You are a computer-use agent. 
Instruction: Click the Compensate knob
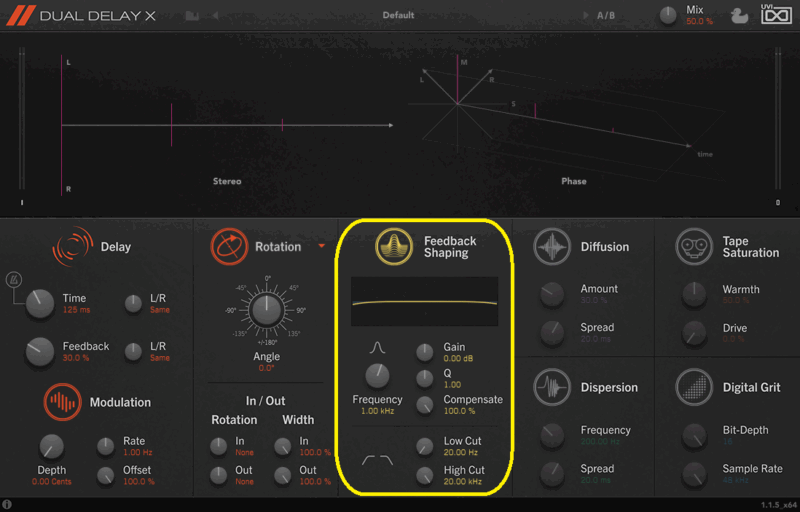click(x=424, y=405)
